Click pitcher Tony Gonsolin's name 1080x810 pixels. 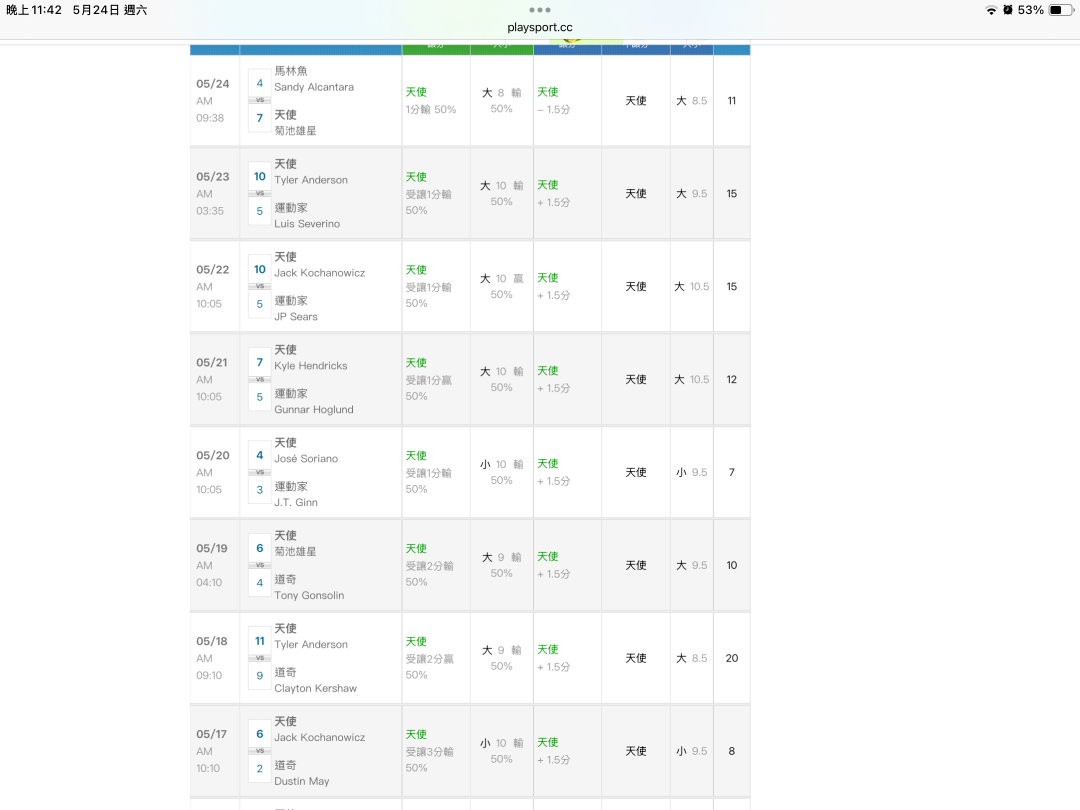pos(309,595)
